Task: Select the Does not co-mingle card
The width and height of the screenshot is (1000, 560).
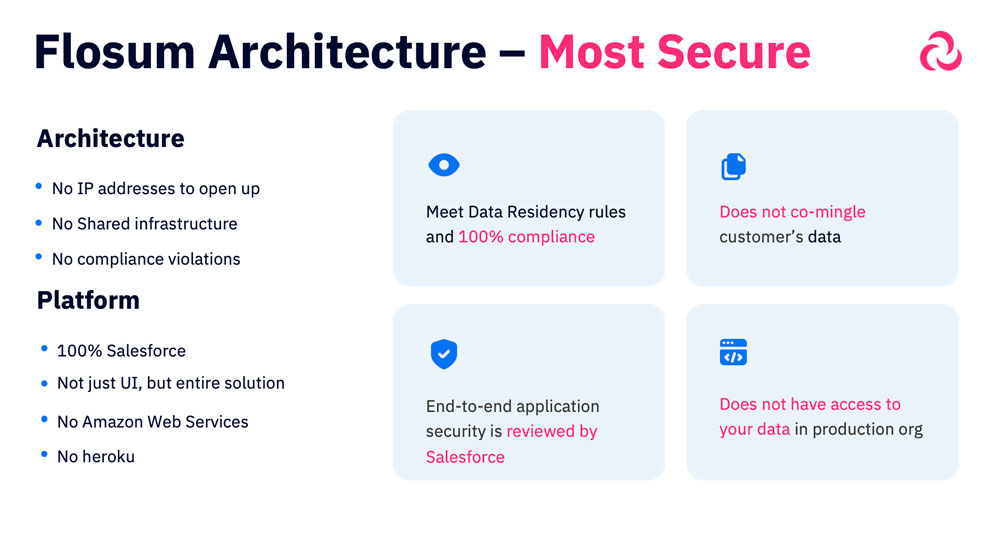Action: point(822,198)
